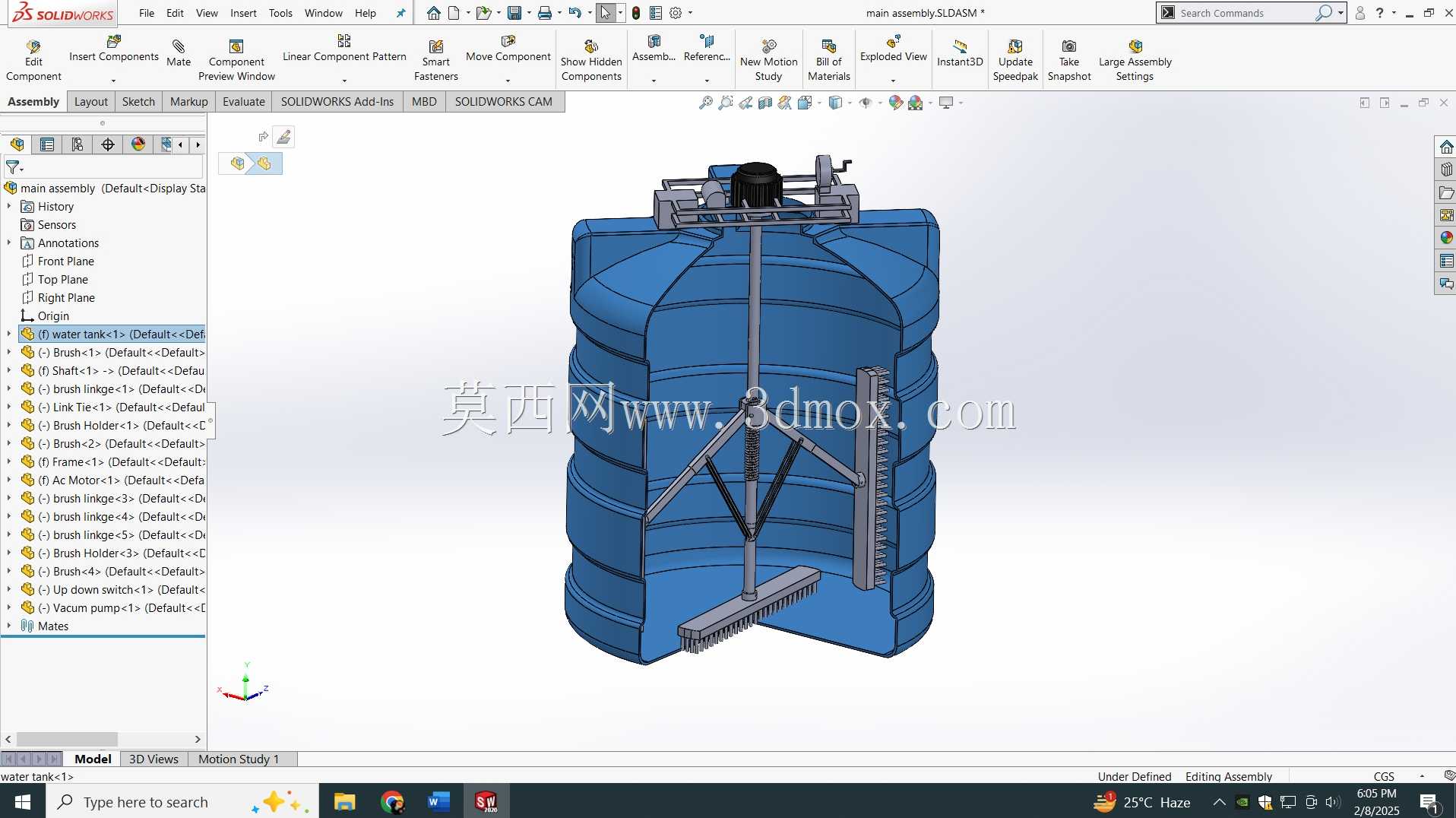Open the Insert menu

click(x=243, y=13)
